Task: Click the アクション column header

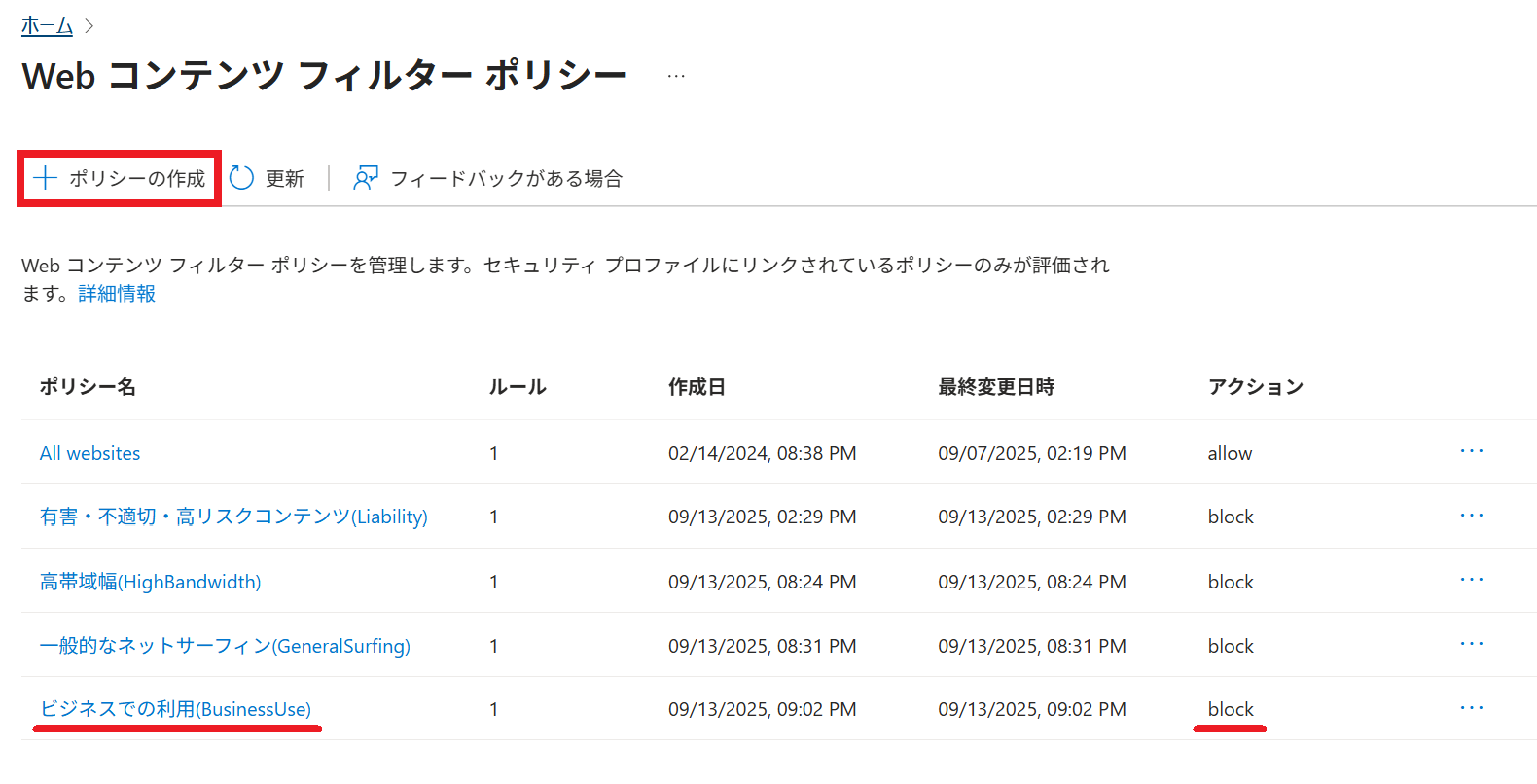Action: coord(1256,387)
